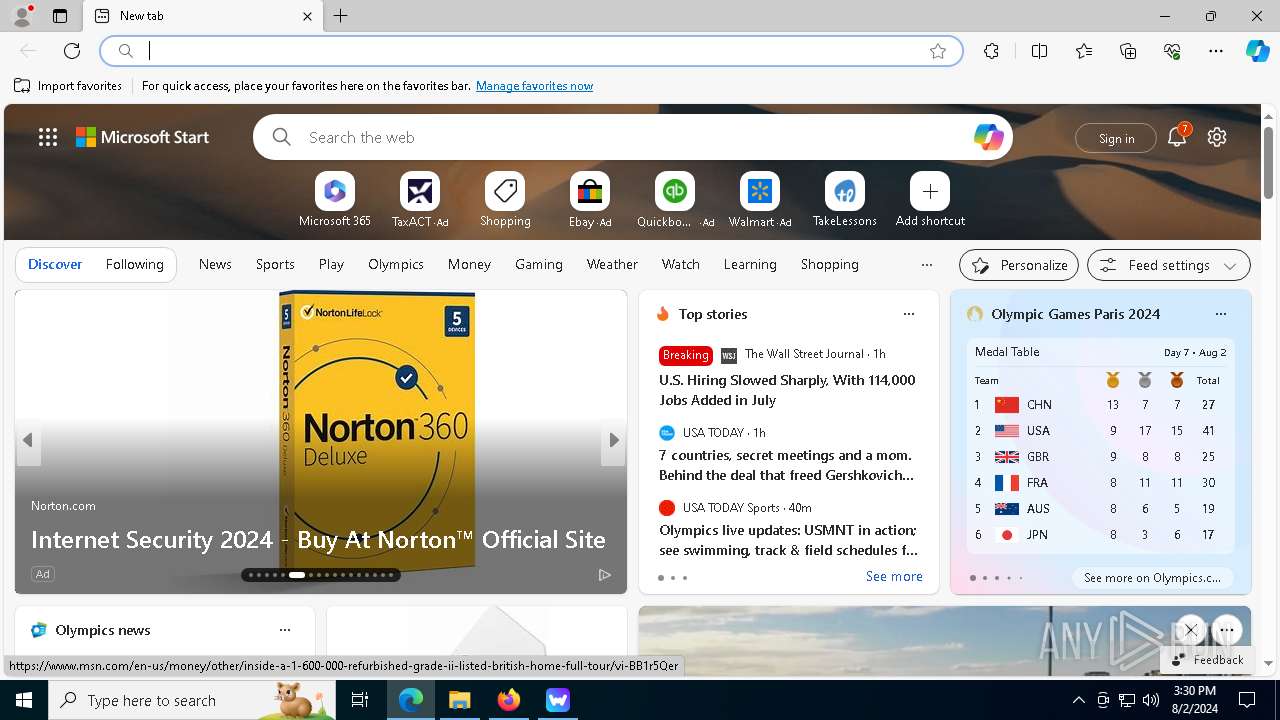The image size is (1280, 720).
Task: Open Olympic Games card options menu
Action: tap(1221, 314)
